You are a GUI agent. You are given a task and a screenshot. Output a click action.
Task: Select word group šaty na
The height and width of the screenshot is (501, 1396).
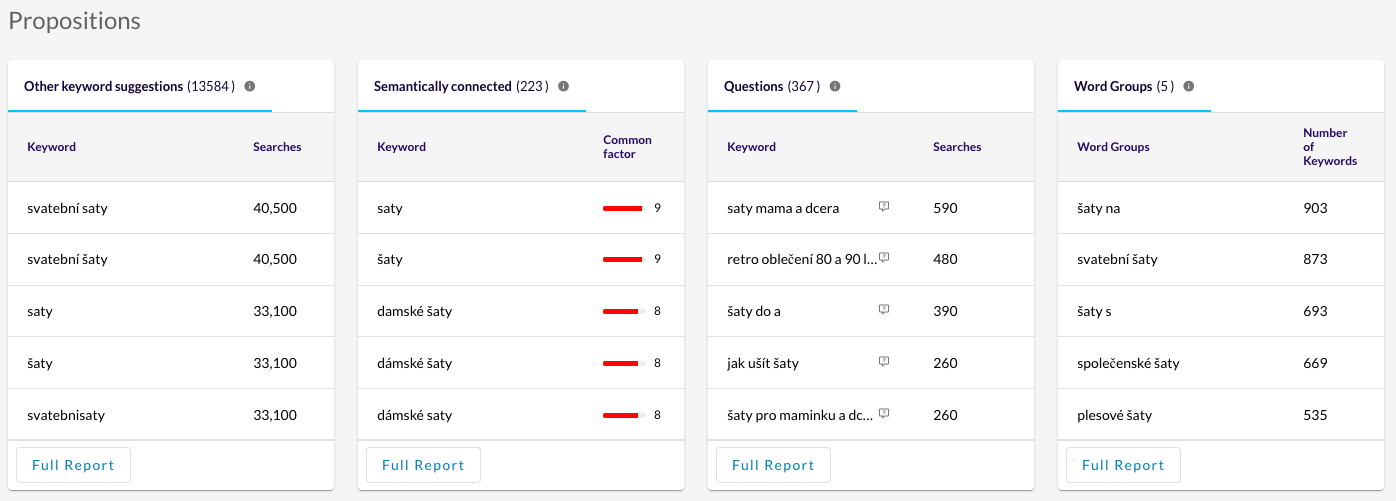tap(1098, 208)
